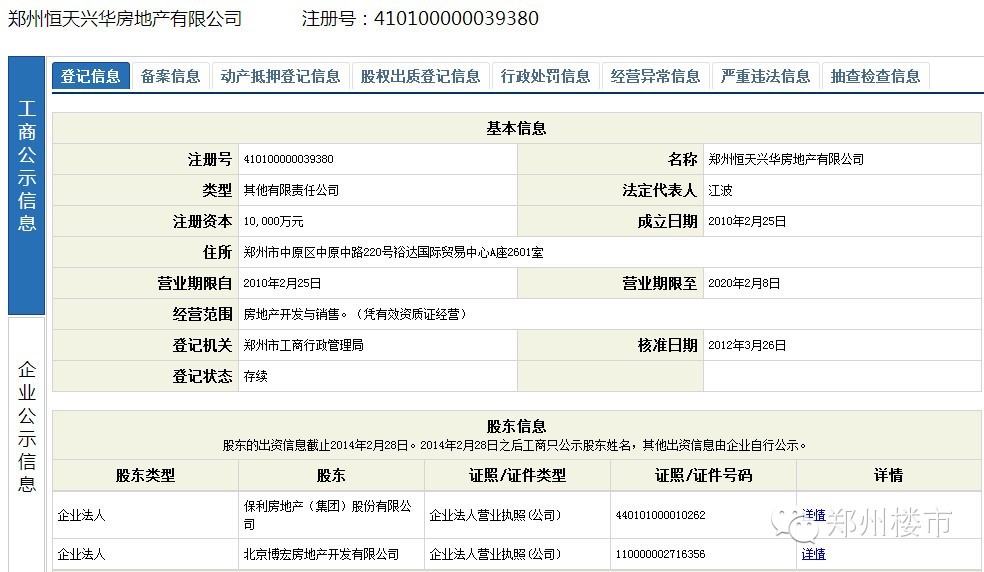Click 企业法人 in the 保利房地产 row

tap(81, 515)
